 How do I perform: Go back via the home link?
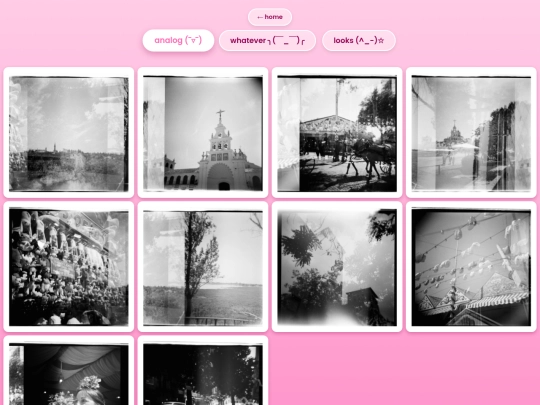tap(270, 17)
